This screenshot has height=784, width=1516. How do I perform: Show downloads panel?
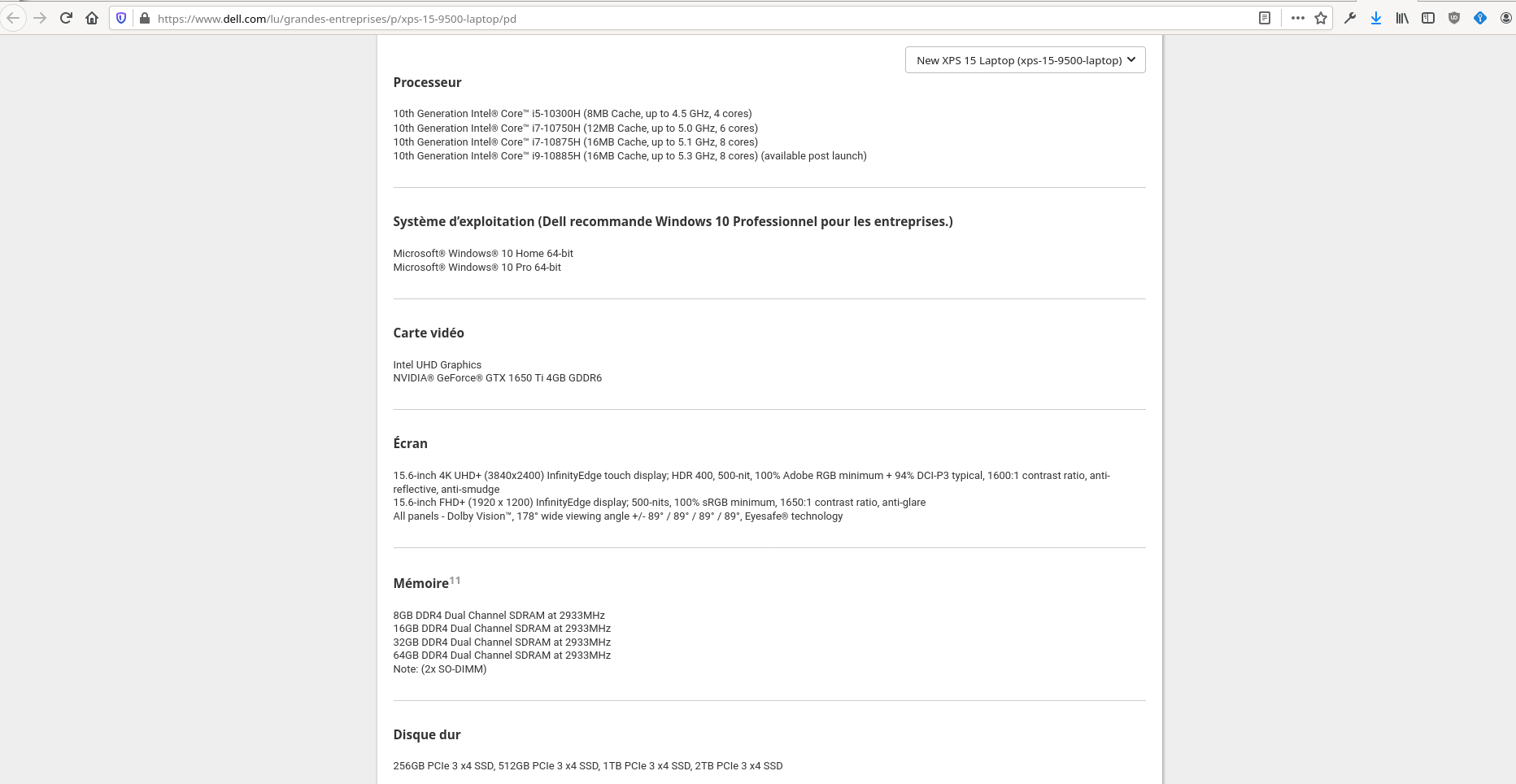(1376, 18)
